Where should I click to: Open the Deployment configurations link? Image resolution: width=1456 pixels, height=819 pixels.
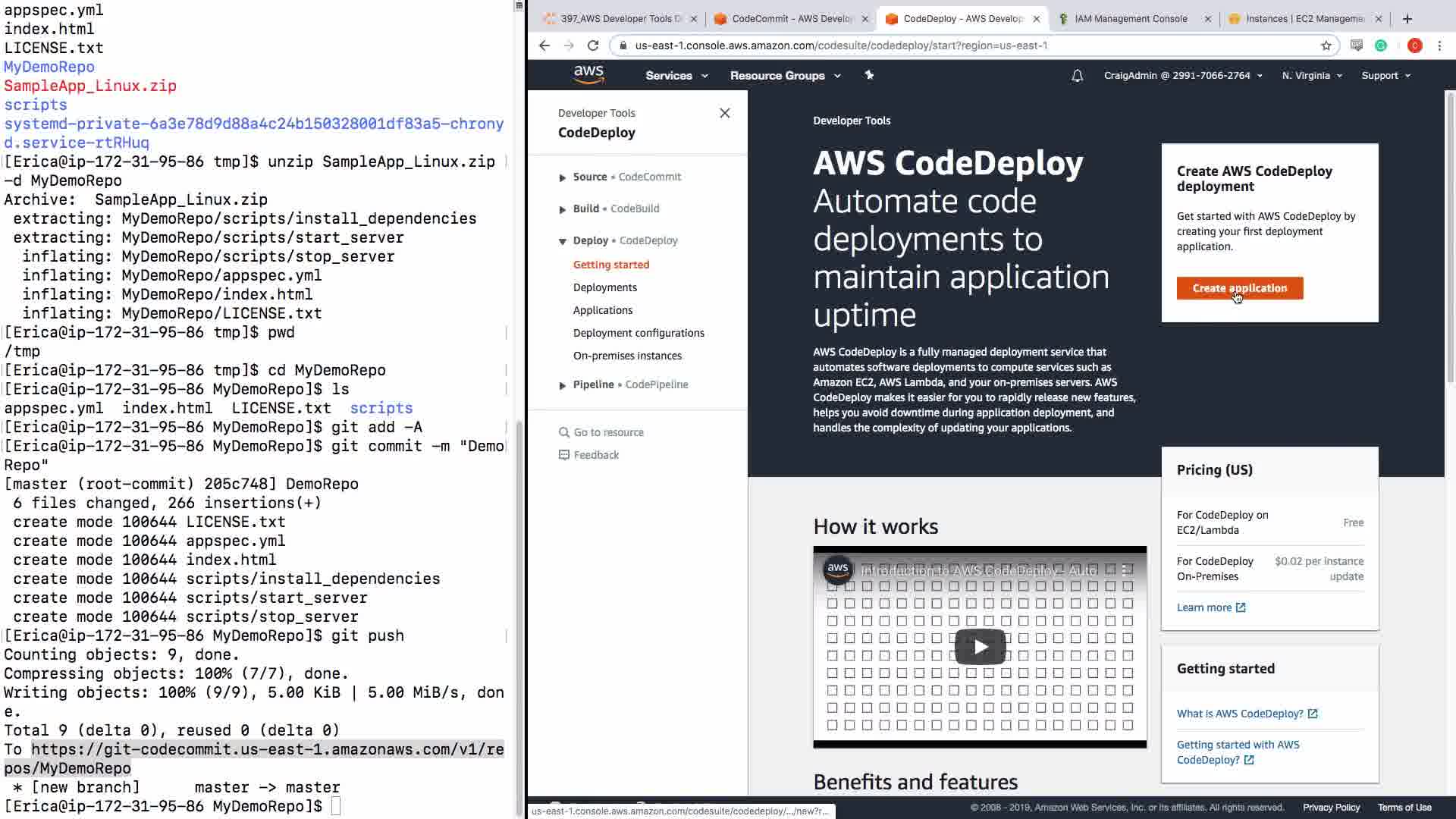coord(639,333)
